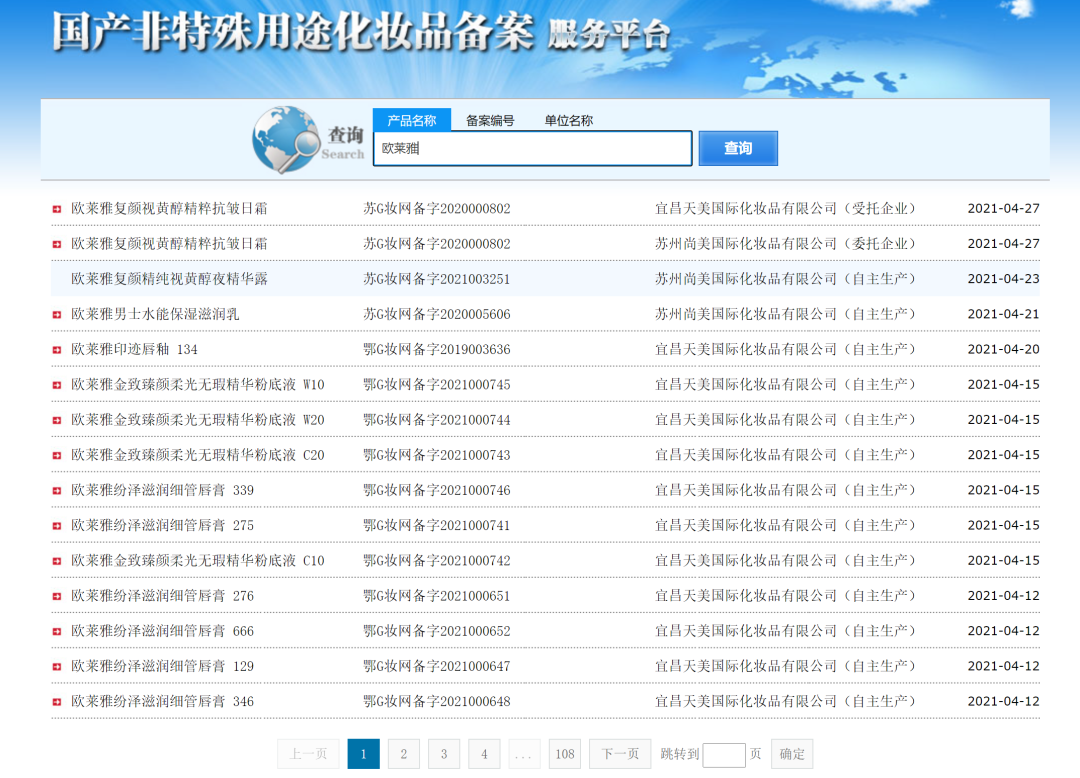
Task: Open 欧莱雅金致臻颜柔光无瑕精华粉底液 W20
Action: click(x=198, y=420)
